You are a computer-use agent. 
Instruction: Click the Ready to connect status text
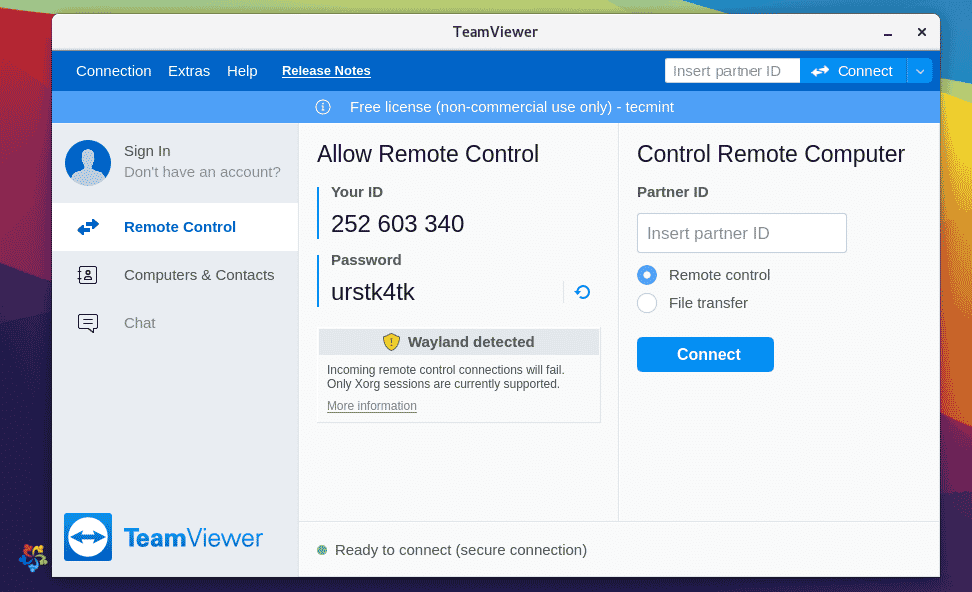click(461, 550)
